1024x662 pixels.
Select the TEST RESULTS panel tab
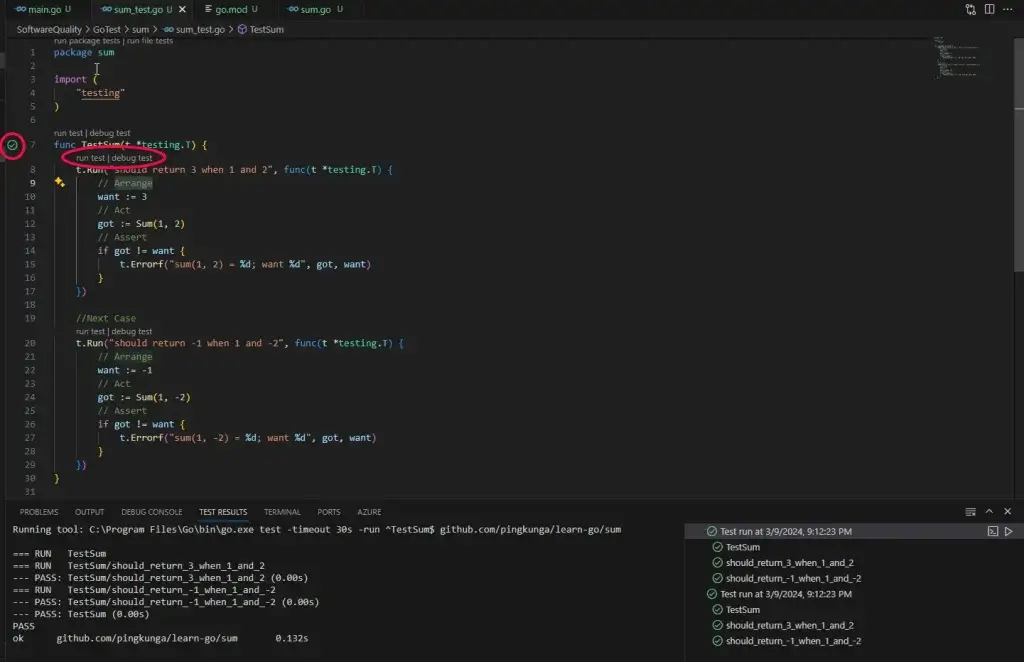pyautogui.click(x=223, y=512)
